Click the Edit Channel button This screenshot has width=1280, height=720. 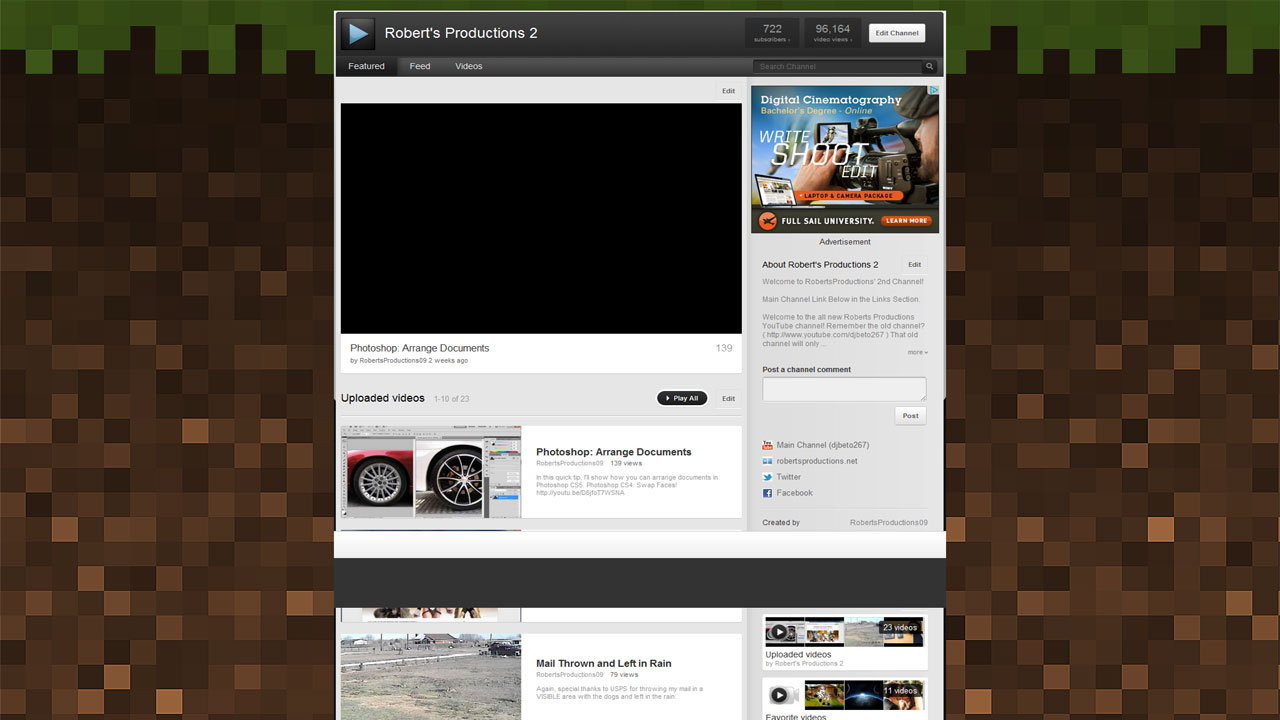897,33
